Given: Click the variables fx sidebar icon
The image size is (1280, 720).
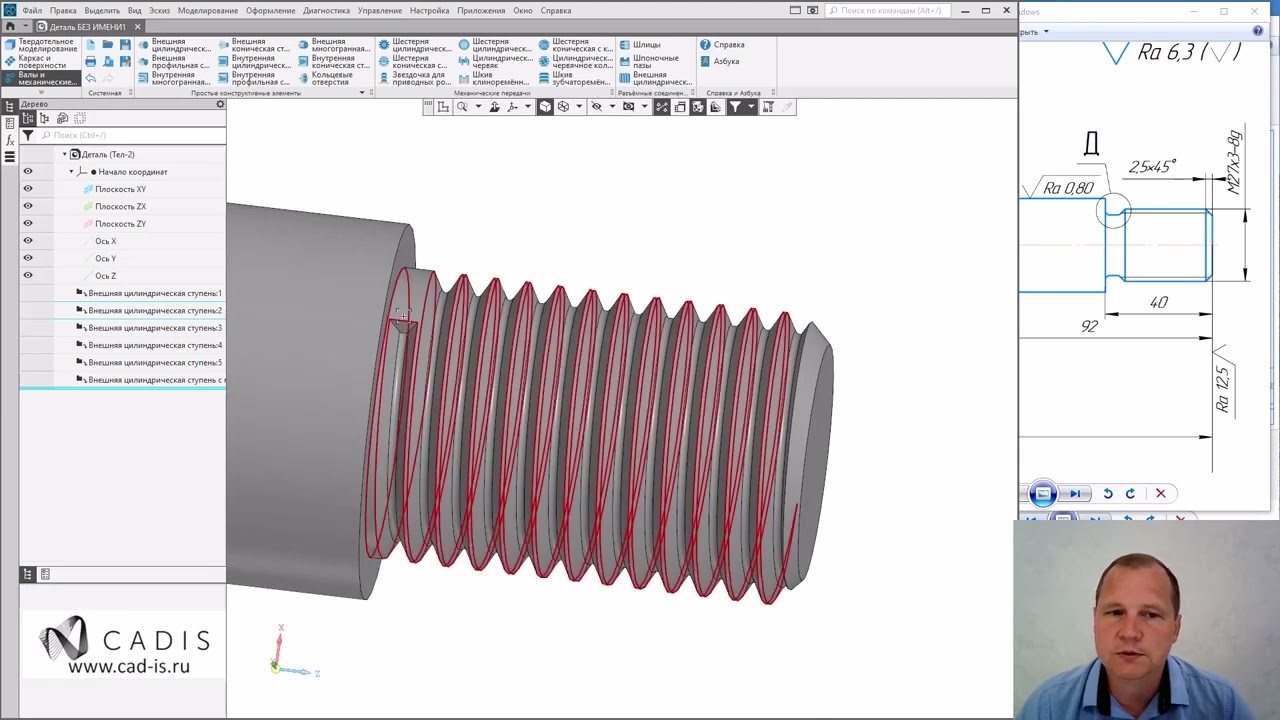Looking at the screenshot, I should click(9, 141).
